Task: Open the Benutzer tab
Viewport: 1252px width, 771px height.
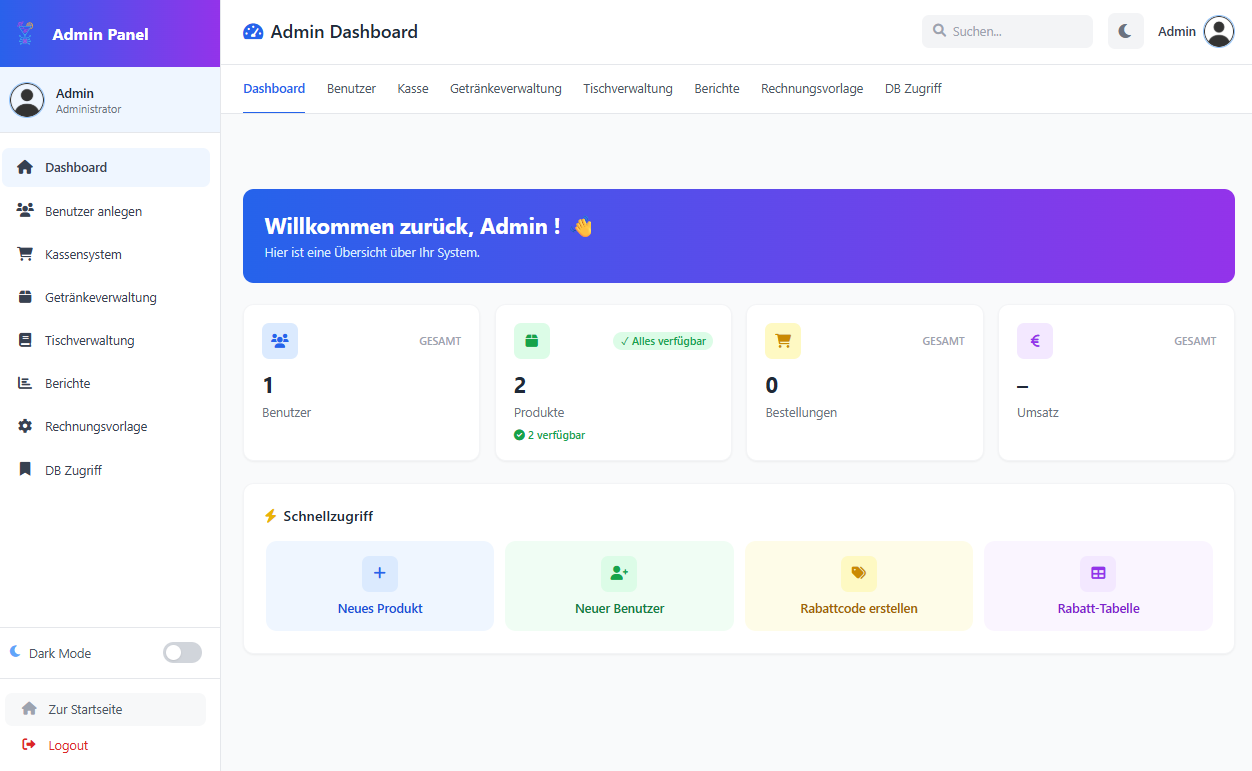Action: click(351, 89)
